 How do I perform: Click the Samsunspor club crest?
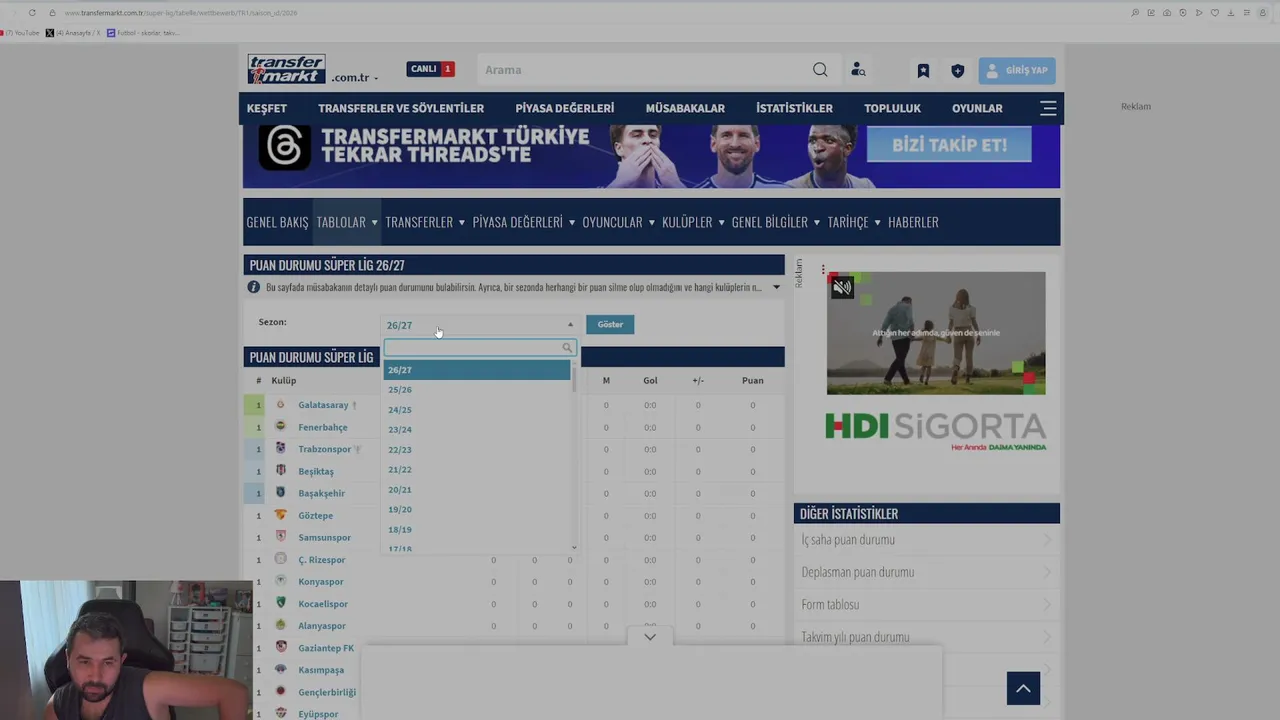point(280,537)
